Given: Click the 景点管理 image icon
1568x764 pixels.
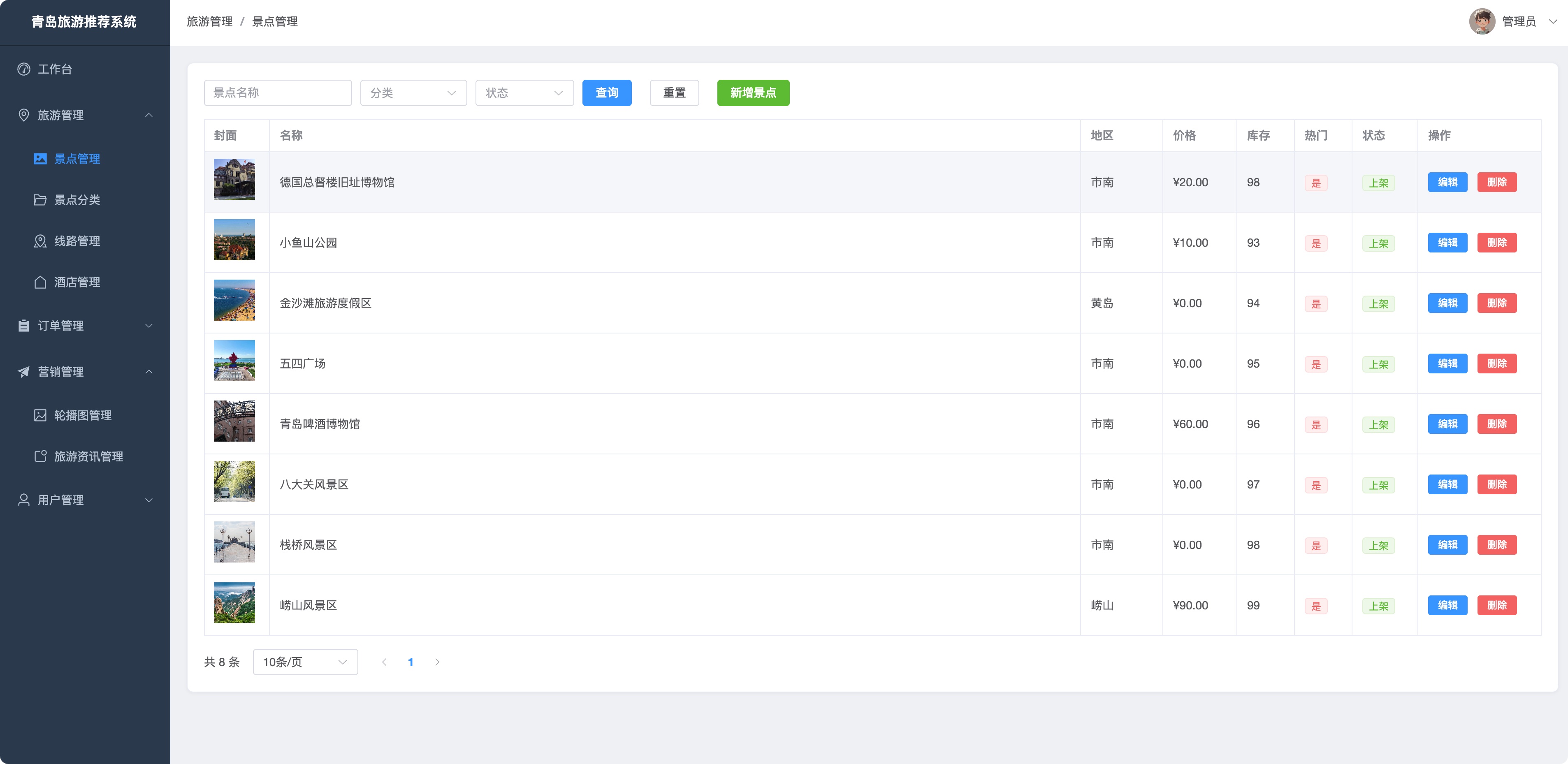Looking at the screenshot, I should (40, 159).
